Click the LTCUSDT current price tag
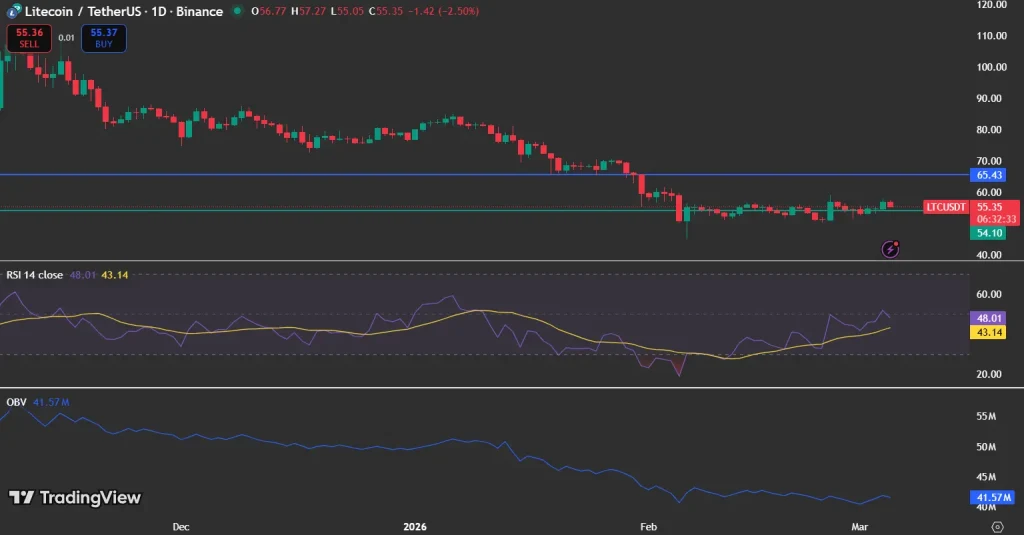Screen dimensions: 1024x535 tap(946, 207)
